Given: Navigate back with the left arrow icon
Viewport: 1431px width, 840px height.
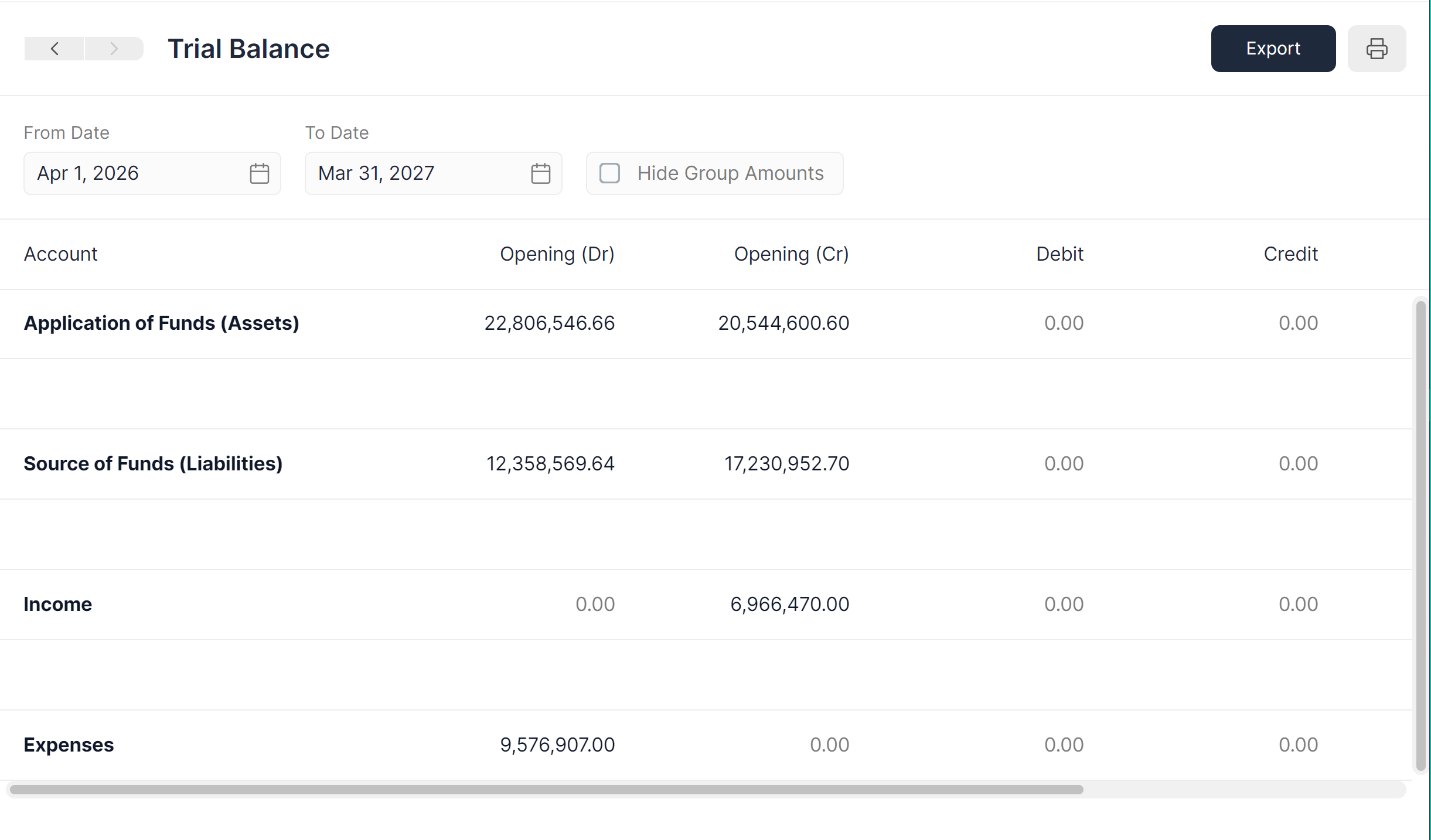Looking at the screenshot, I should (x=54, y=49).
